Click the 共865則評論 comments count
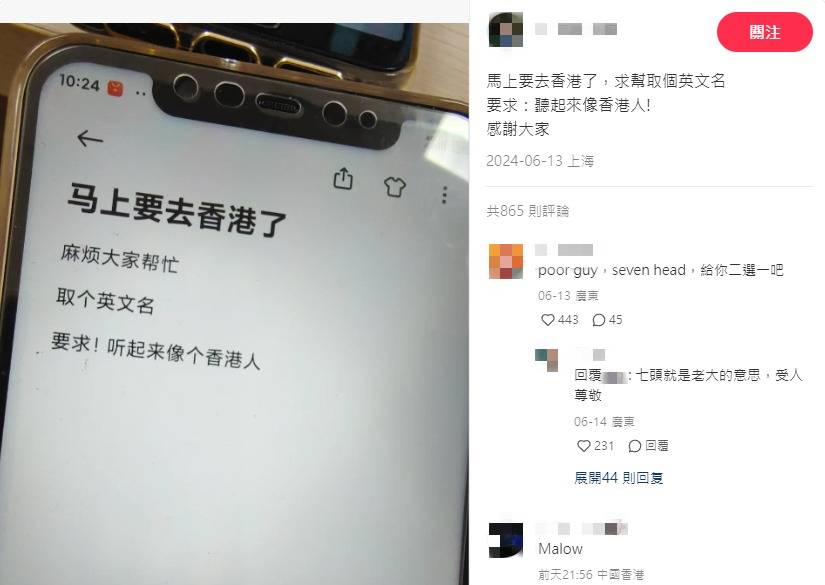 tap(528, 211)
